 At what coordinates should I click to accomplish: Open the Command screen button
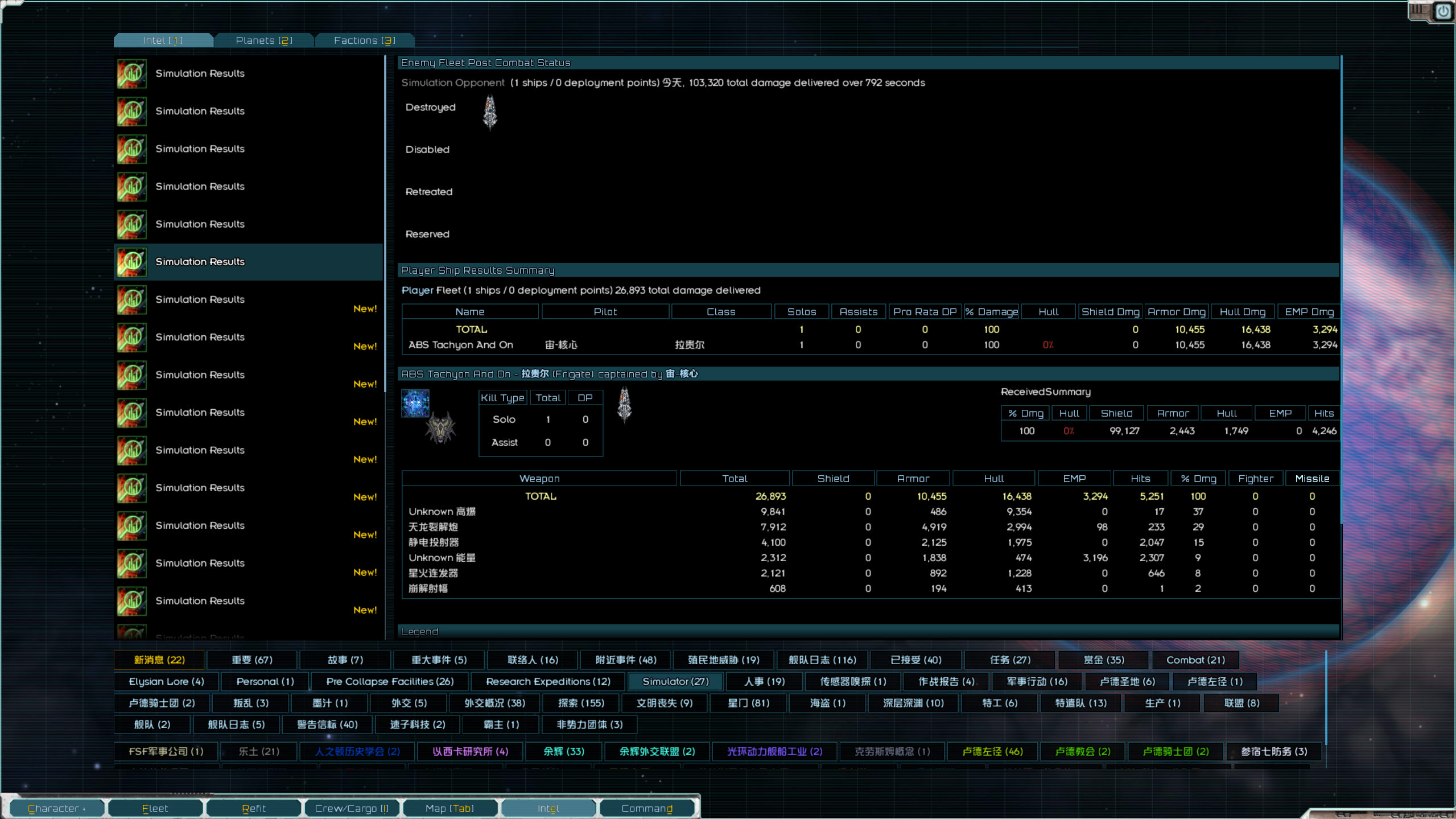pyautogui.click(x=646, y=808)
